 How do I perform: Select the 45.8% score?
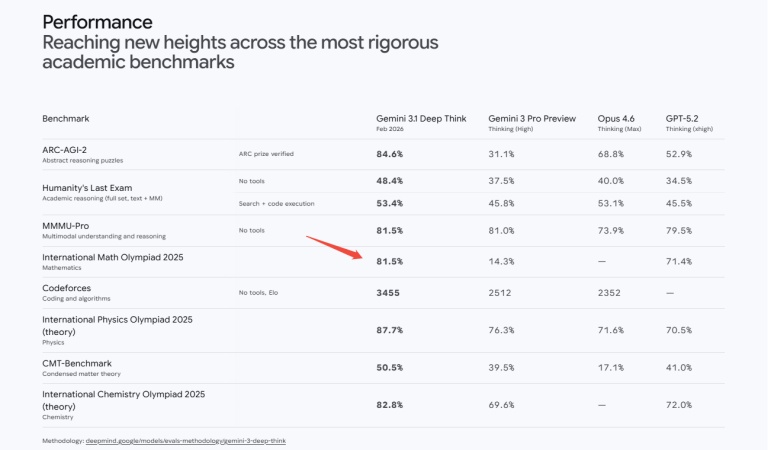point(501,204)
